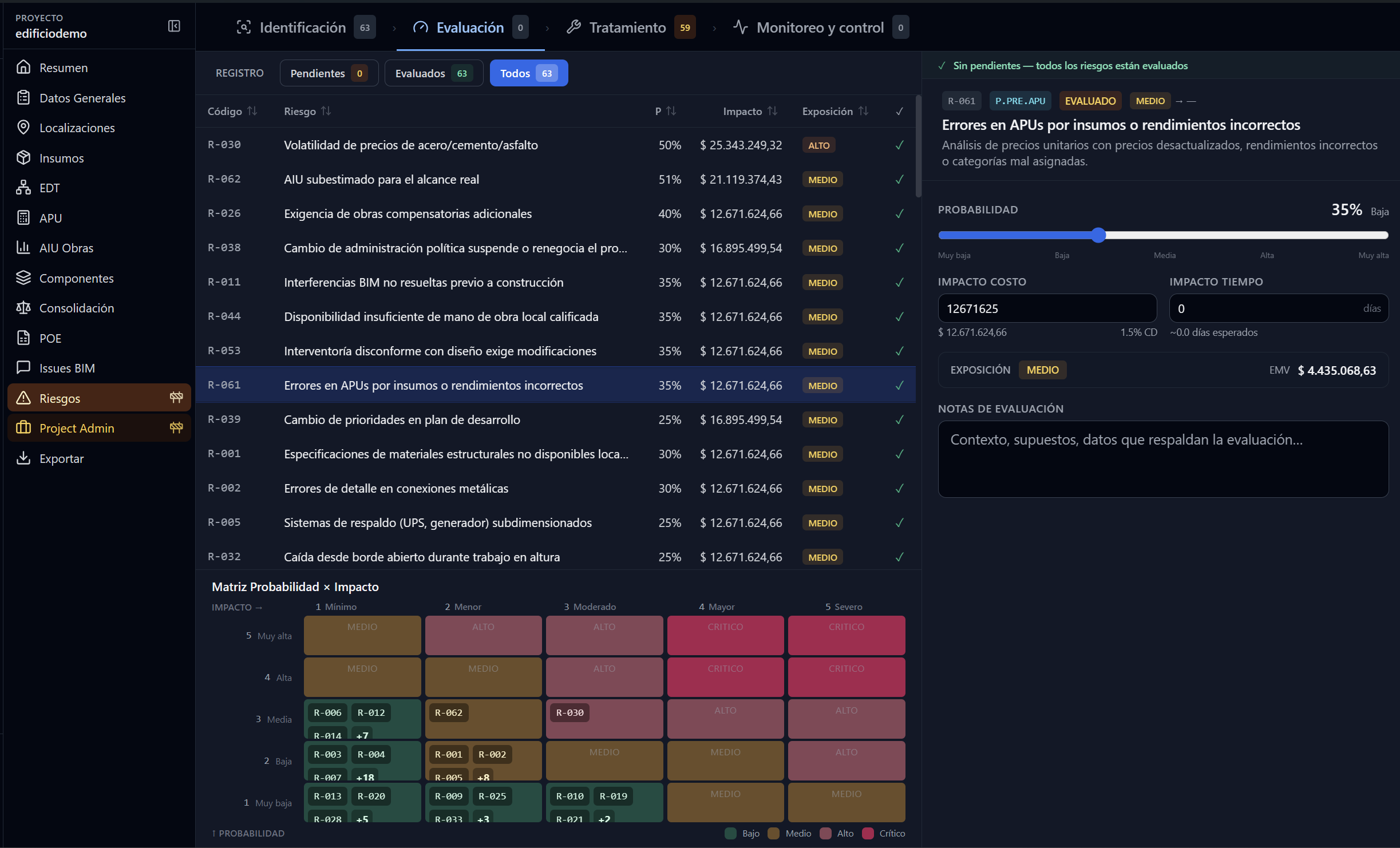Open Insumos via its box icon
This screenshot has height=848, width=1400.
[x=23, y=158]
